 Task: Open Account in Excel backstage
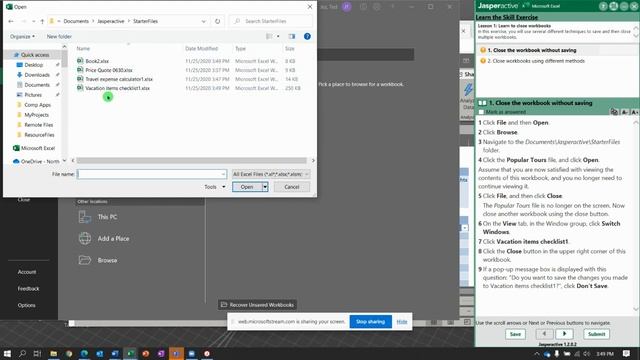pyautogui.click(x=27, y=272)
